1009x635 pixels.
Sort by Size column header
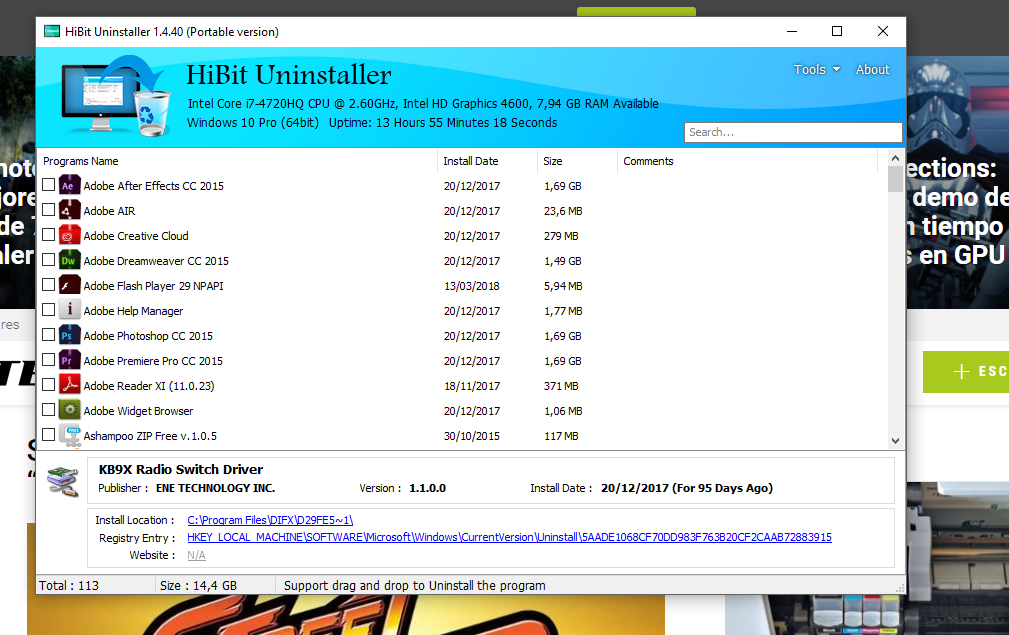tap(577, 161)
